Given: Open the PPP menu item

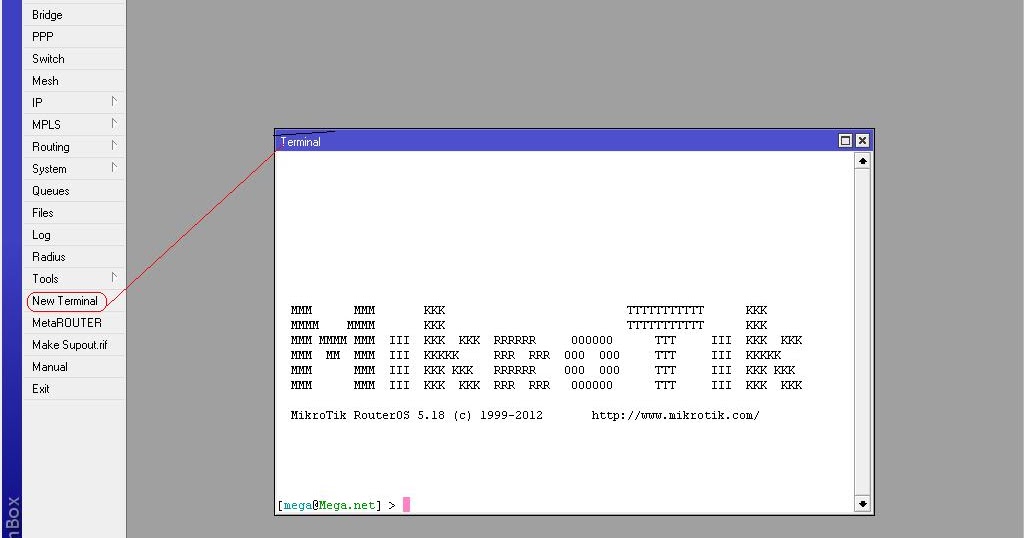Looking at the screenshot, I should [73, 37].
